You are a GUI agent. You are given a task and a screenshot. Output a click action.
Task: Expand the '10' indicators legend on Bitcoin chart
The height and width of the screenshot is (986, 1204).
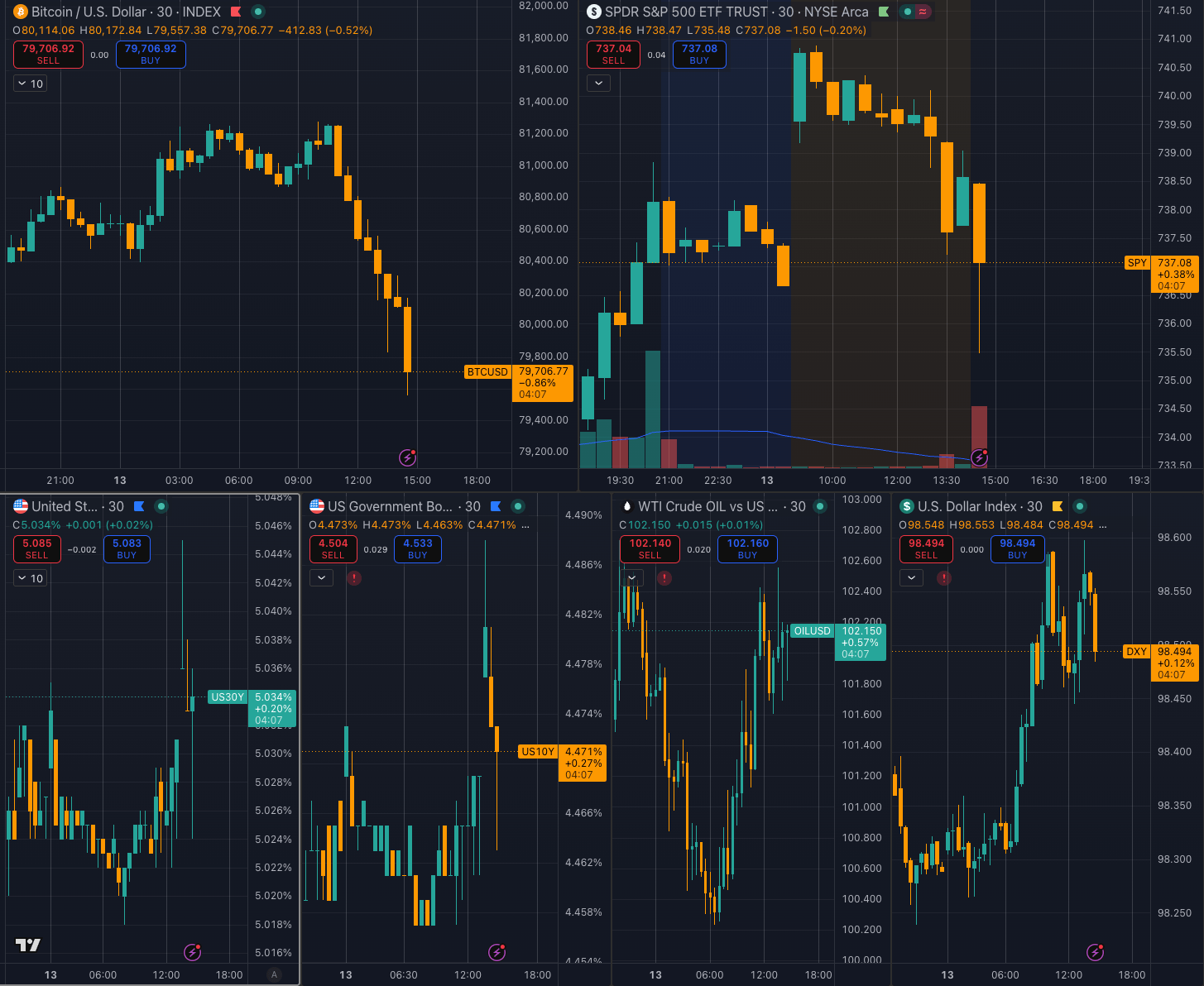[30, 84]
